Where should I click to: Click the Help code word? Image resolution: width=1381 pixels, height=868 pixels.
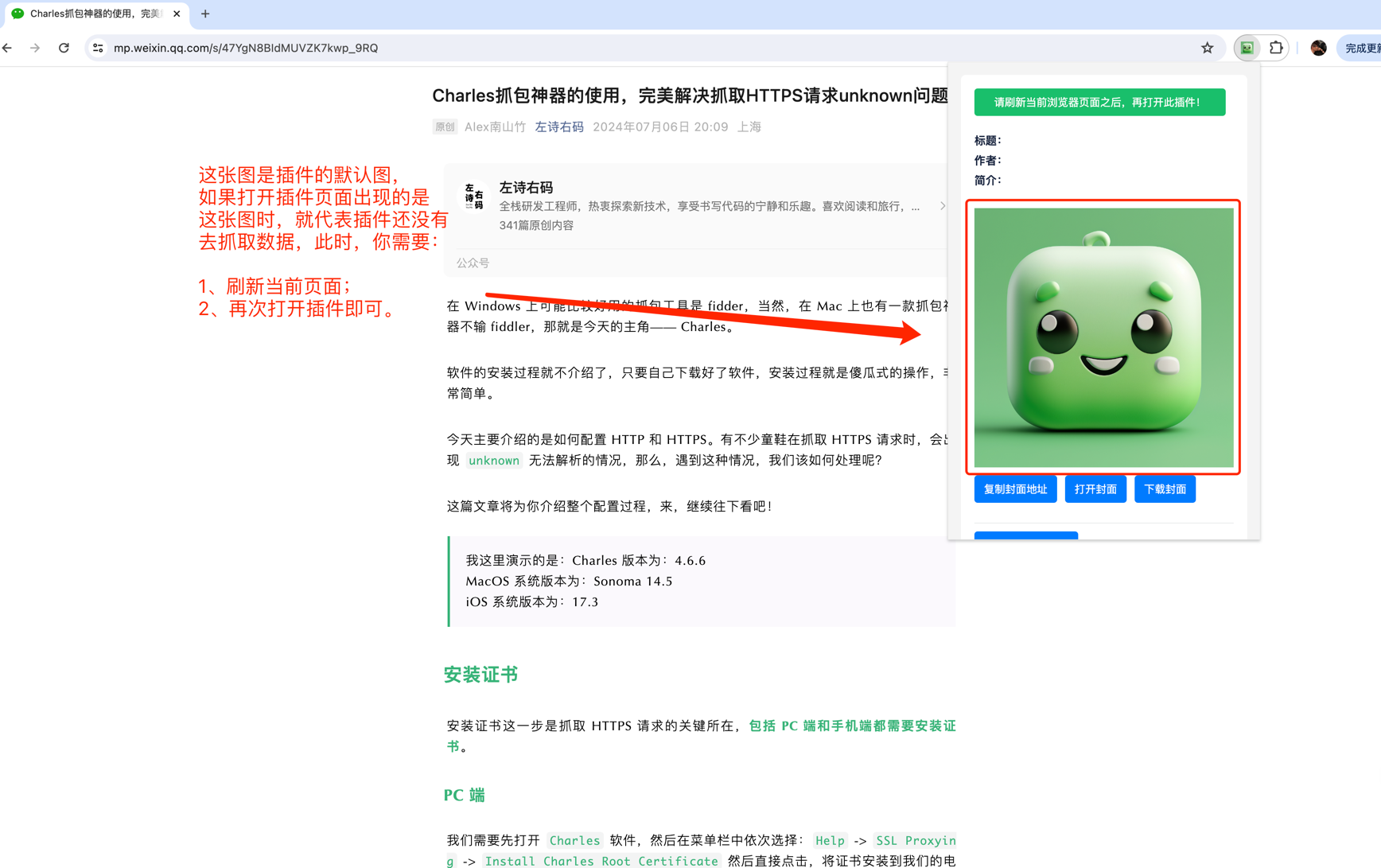(x=830, y=840)
